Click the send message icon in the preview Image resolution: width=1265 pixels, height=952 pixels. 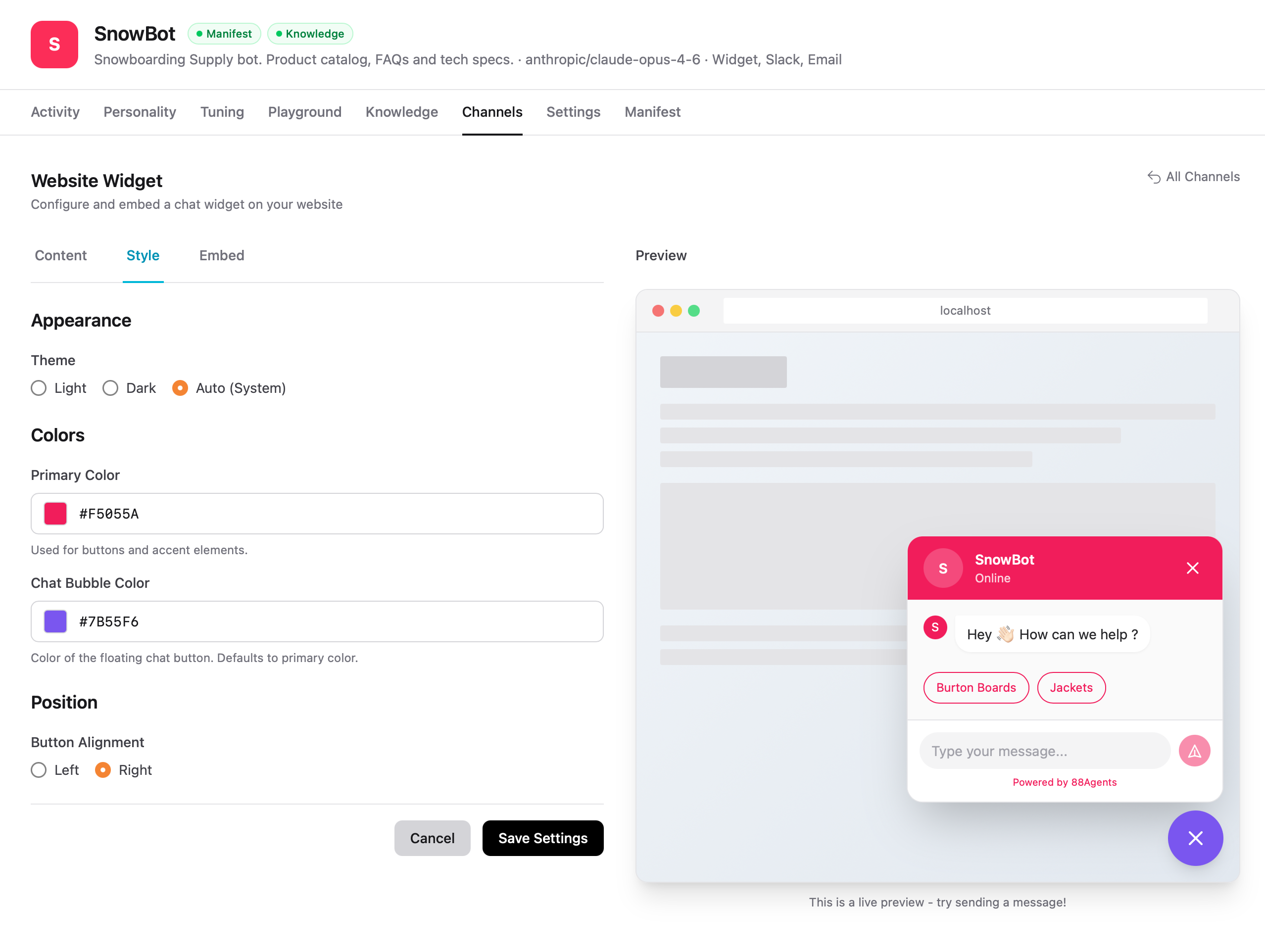pos(1195,751)
